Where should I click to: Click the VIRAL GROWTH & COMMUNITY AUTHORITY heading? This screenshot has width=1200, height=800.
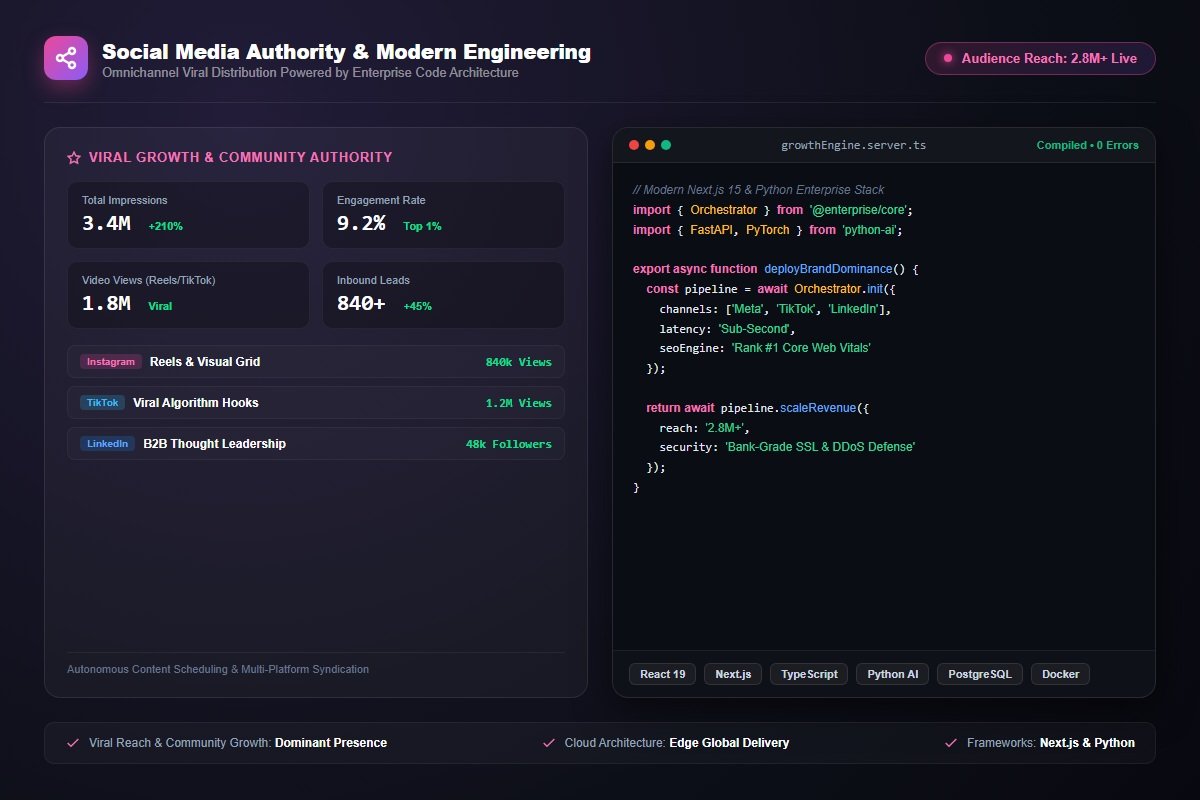(x=240, y=157)
